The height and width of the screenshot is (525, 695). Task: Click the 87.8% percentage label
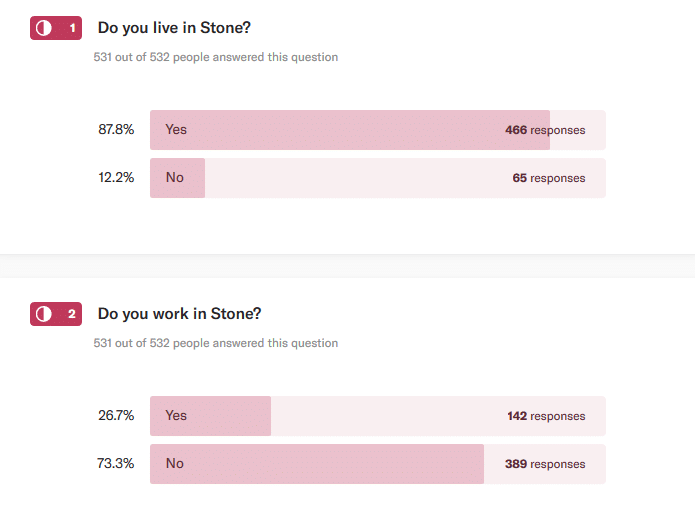pyautogui.click(x=116, y=130)
